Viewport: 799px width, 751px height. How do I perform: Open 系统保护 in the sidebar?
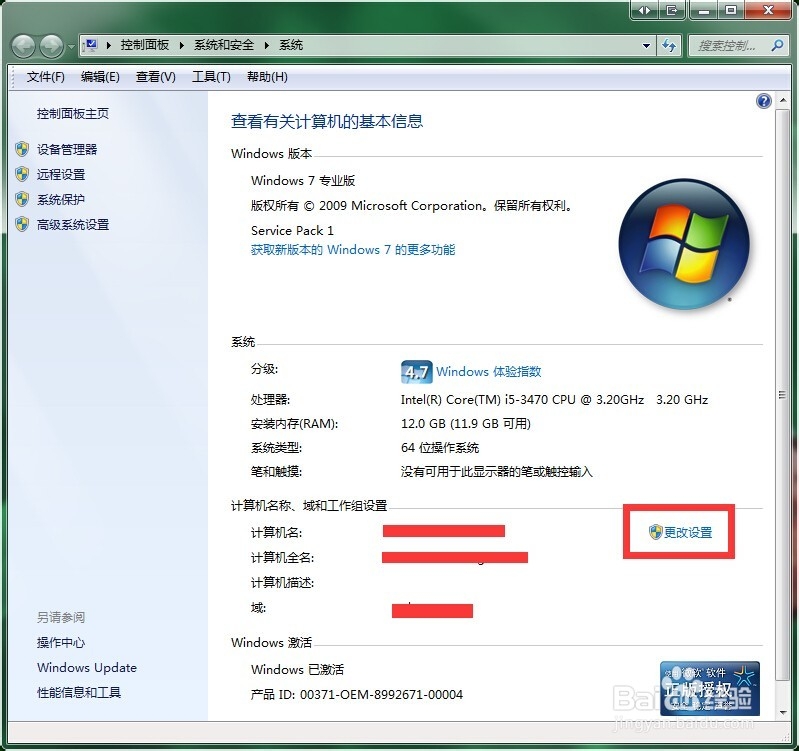point(61,199)
